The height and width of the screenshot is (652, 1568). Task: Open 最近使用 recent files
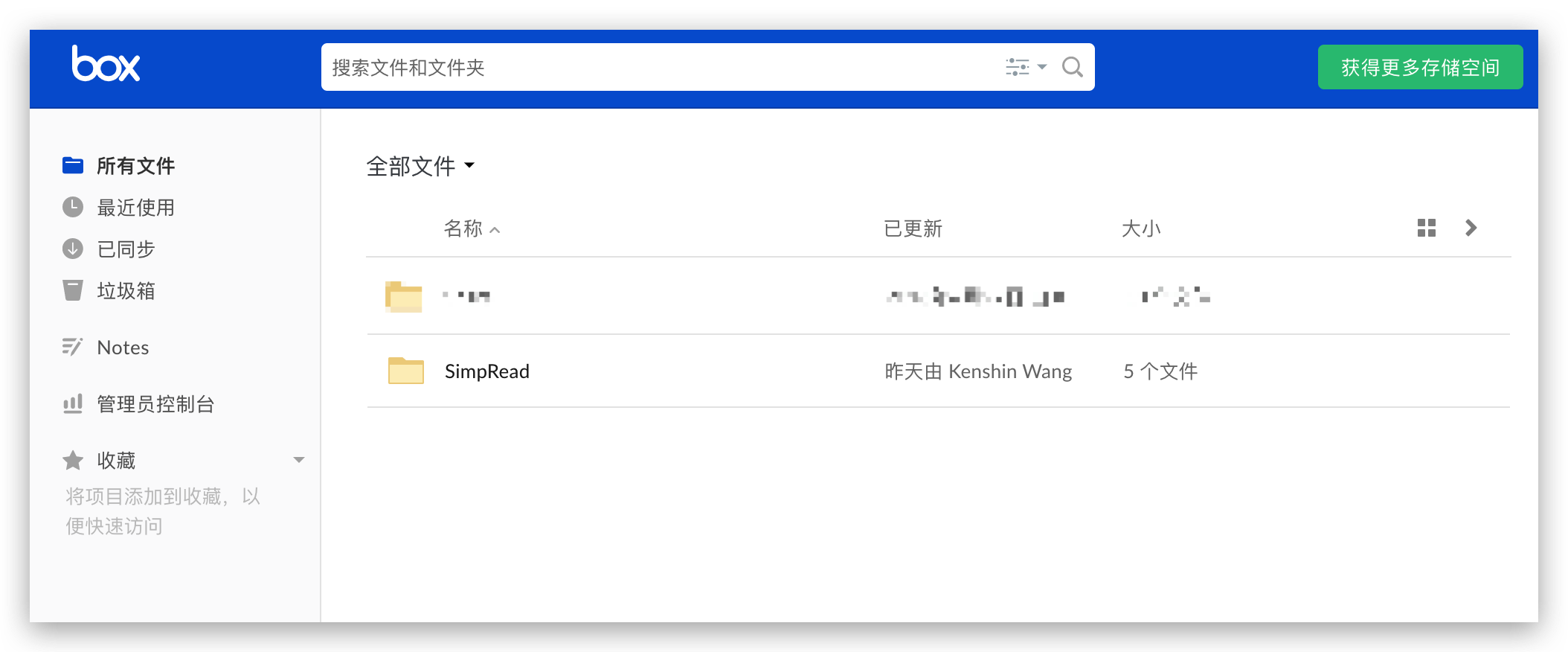click(x=135, y=208)
